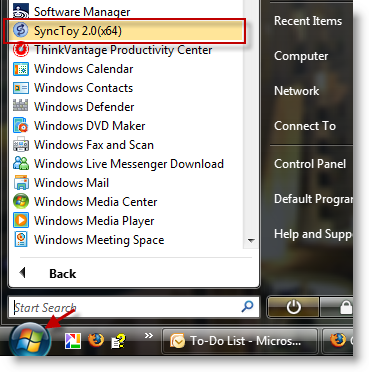This screenshot has width=369, height=372.
Task: Click the question mark Quick Launch icon
Action: point(118,341)
